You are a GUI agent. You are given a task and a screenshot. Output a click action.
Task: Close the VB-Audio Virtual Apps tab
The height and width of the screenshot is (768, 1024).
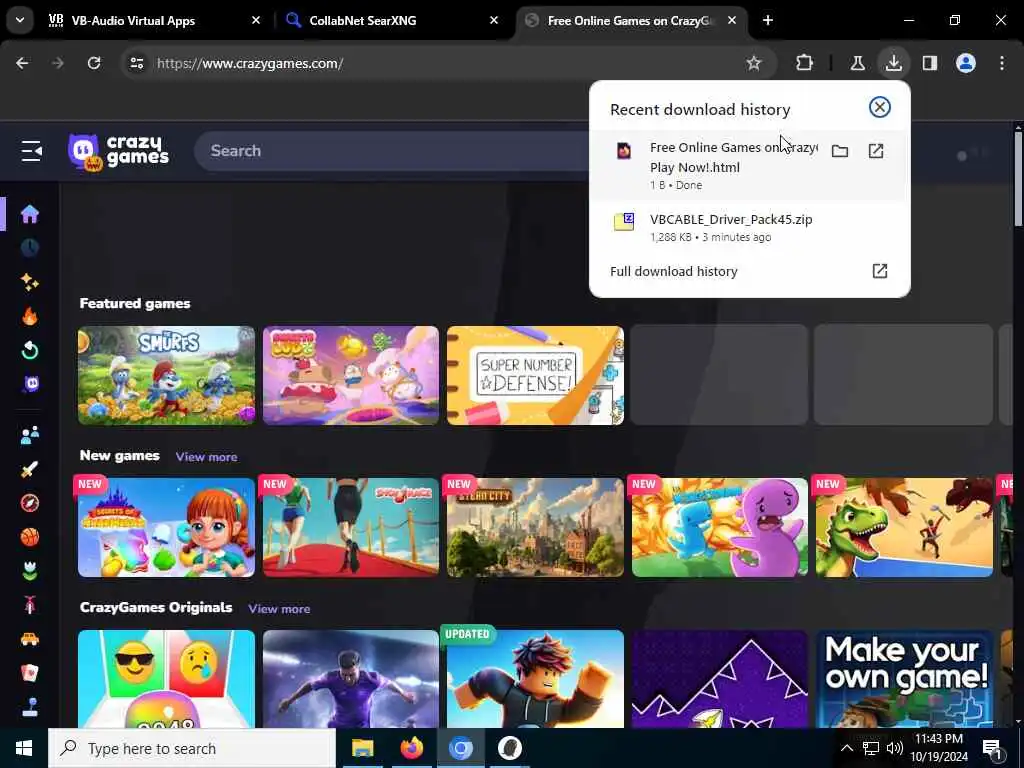coord(256,20)
